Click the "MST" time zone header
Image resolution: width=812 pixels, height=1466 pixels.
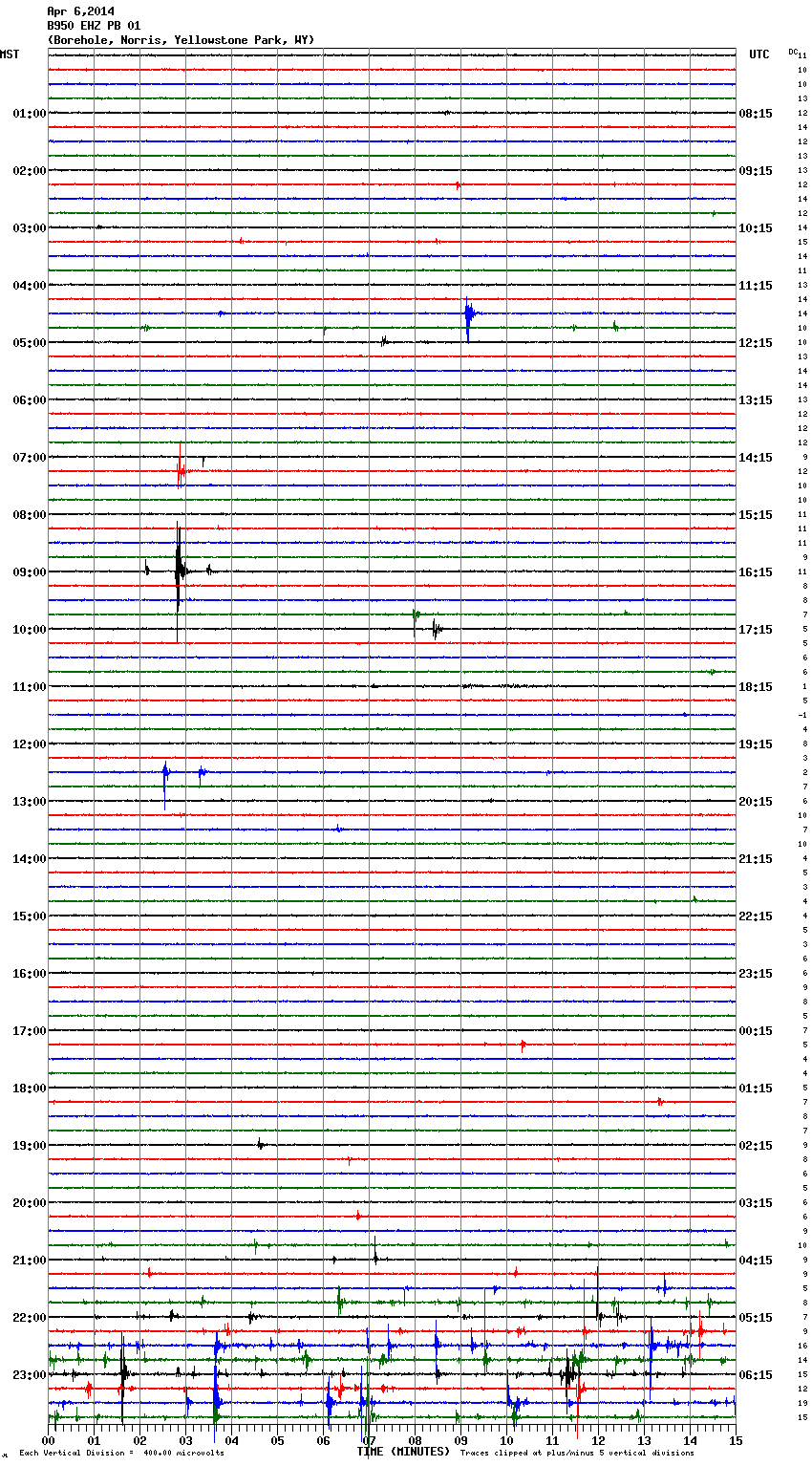coord(10,54)
